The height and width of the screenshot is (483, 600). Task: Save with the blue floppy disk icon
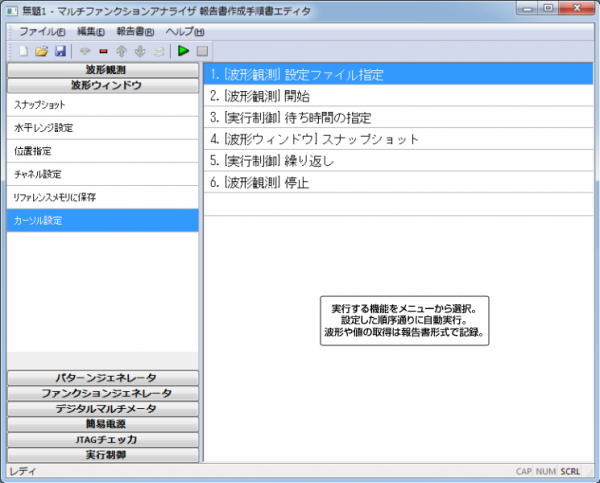[60, 51]
